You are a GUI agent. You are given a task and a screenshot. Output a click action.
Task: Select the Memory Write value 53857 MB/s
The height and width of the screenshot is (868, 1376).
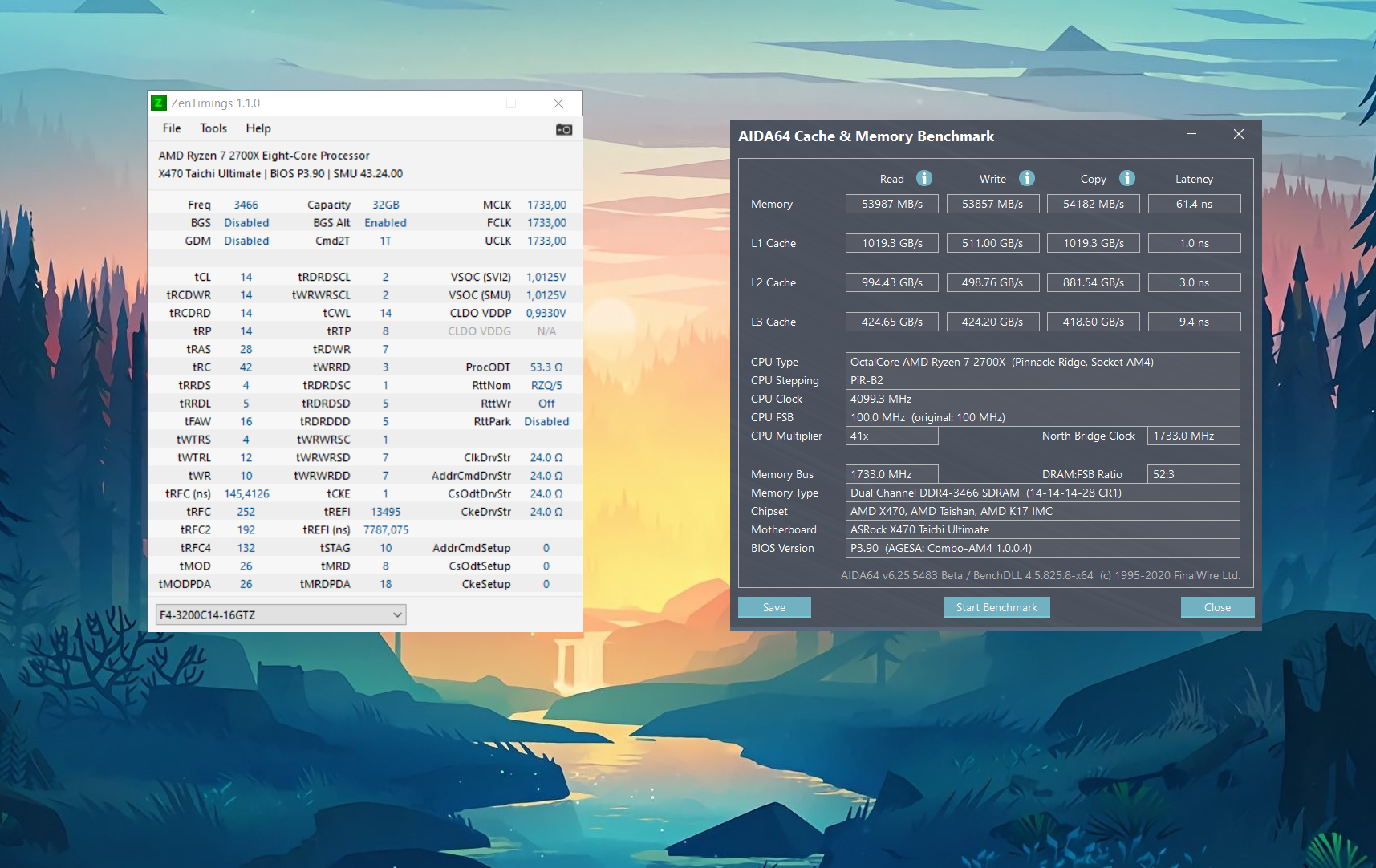coord(992,204)
